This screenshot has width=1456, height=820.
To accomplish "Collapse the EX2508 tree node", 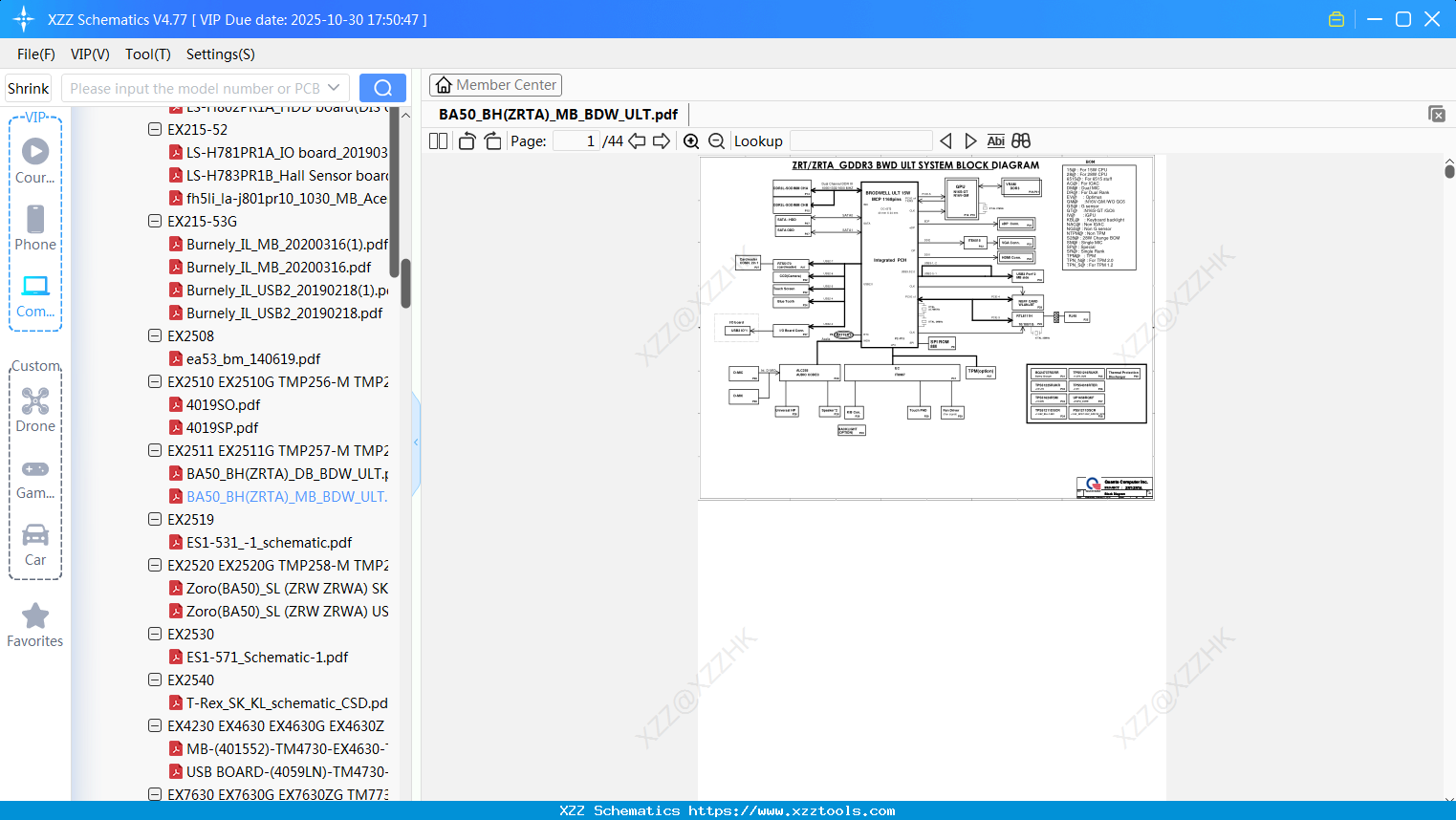I will coord(155,335).
